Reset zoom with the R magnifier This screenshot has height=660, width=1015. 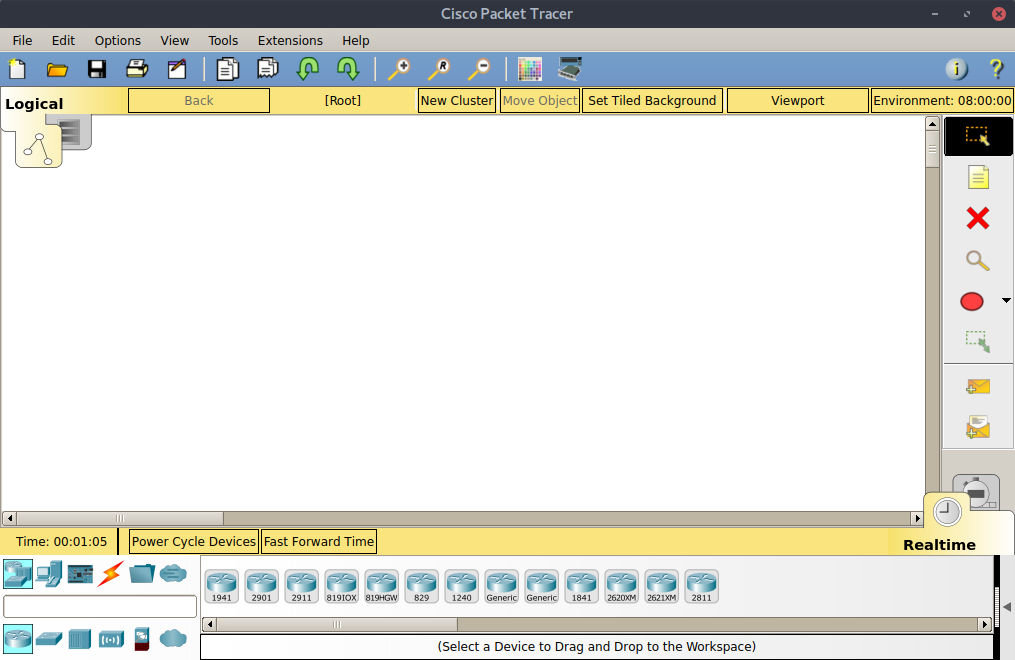[x=439, y=69]
